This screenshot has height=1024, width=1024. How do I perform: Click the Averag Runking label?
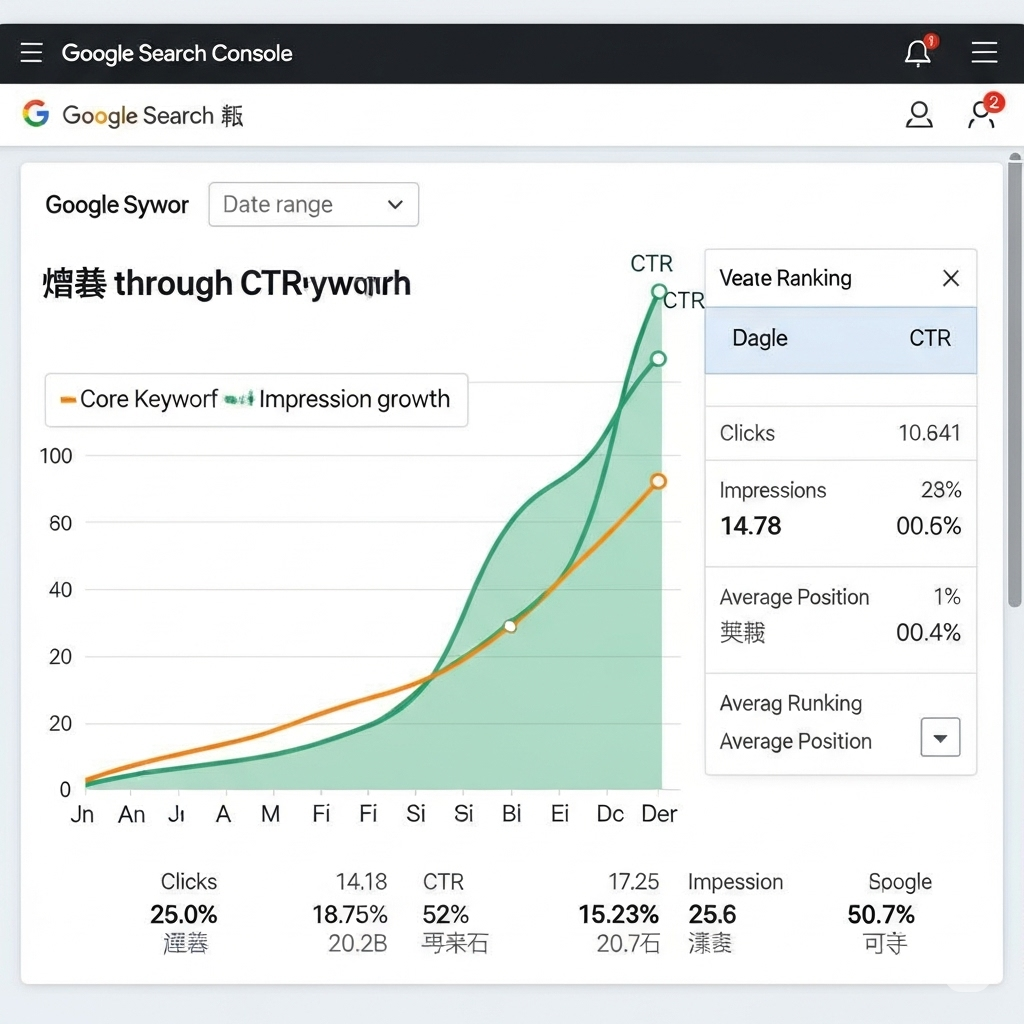point(791,703)
